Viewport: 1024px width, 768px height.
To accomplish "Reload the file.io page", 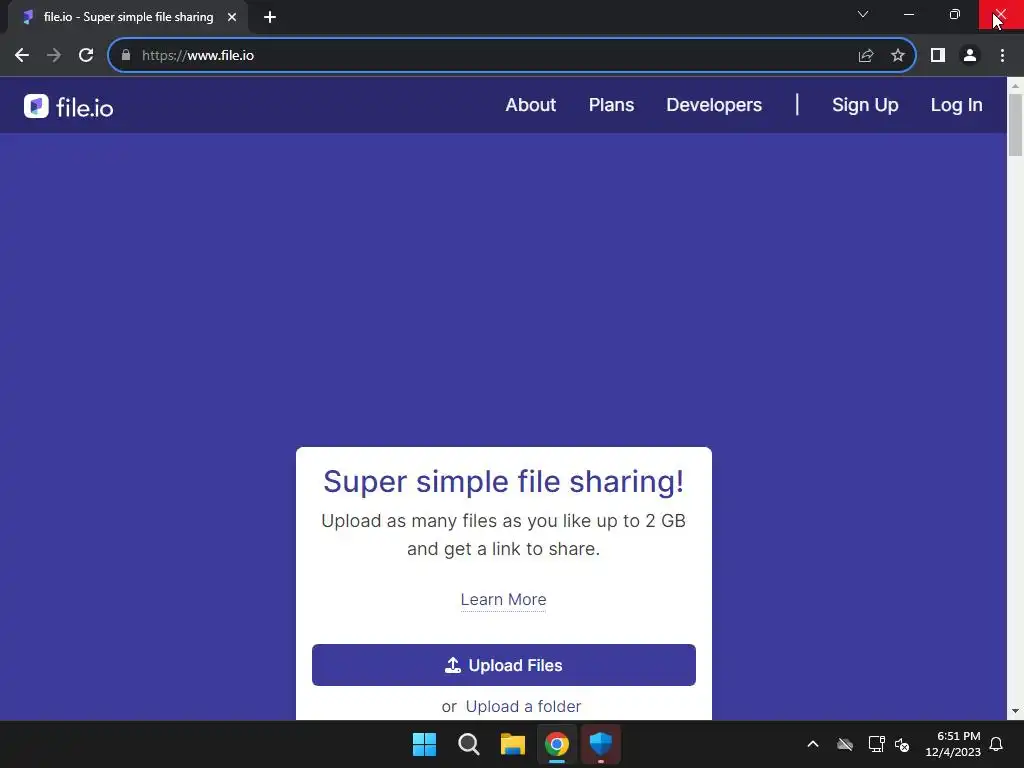I will click(86, 56).
